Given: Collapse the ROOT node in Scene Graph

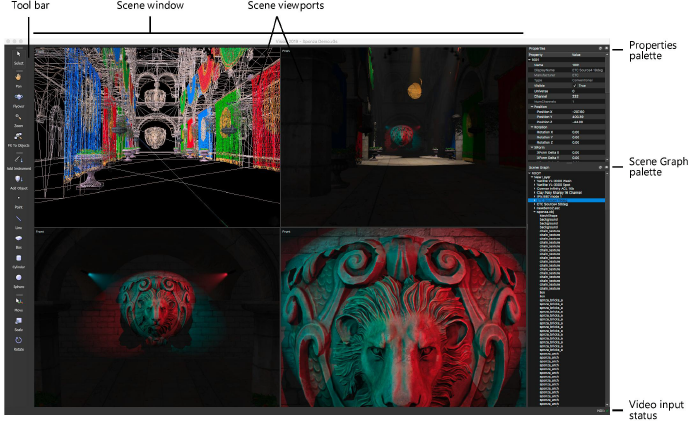Looking at the screenshot, I should (x=530, y=173).
